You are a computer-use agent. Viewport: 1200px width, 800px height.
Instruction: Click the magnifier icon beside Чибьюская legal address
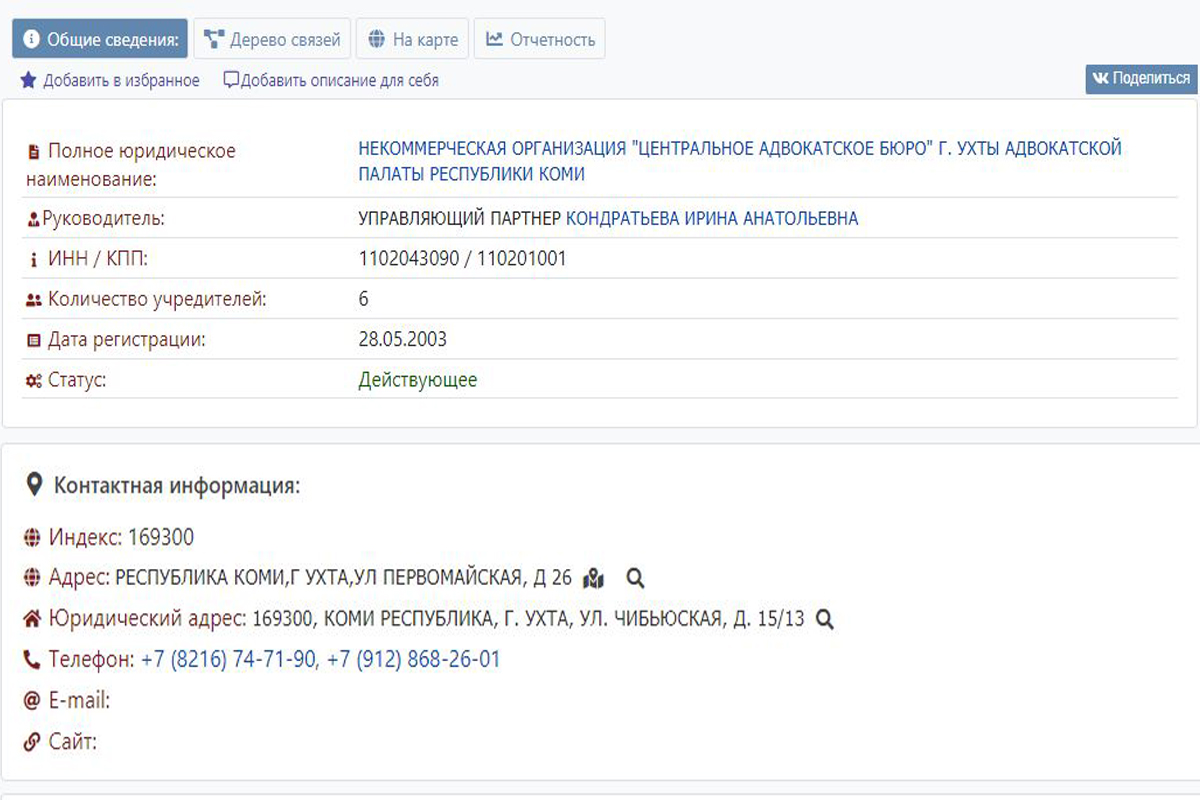tap(825, 619)
